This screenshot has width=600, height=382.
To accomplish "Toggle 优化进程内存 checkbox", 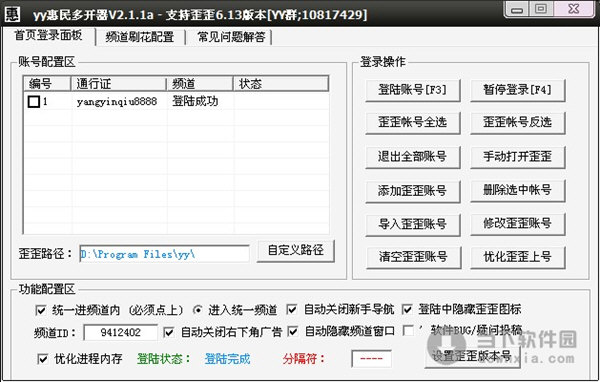I will (42, 359).
